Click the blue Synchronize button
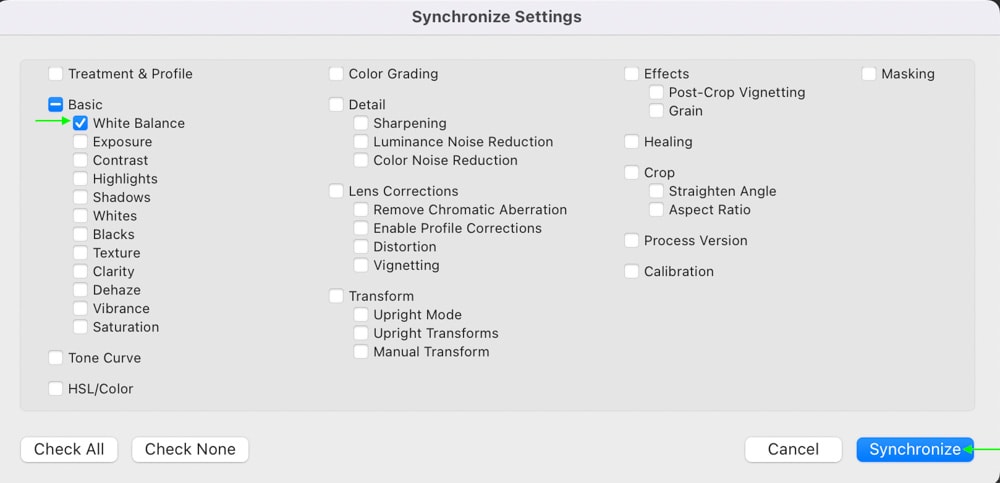1000x483 pixels. [914, 449]
